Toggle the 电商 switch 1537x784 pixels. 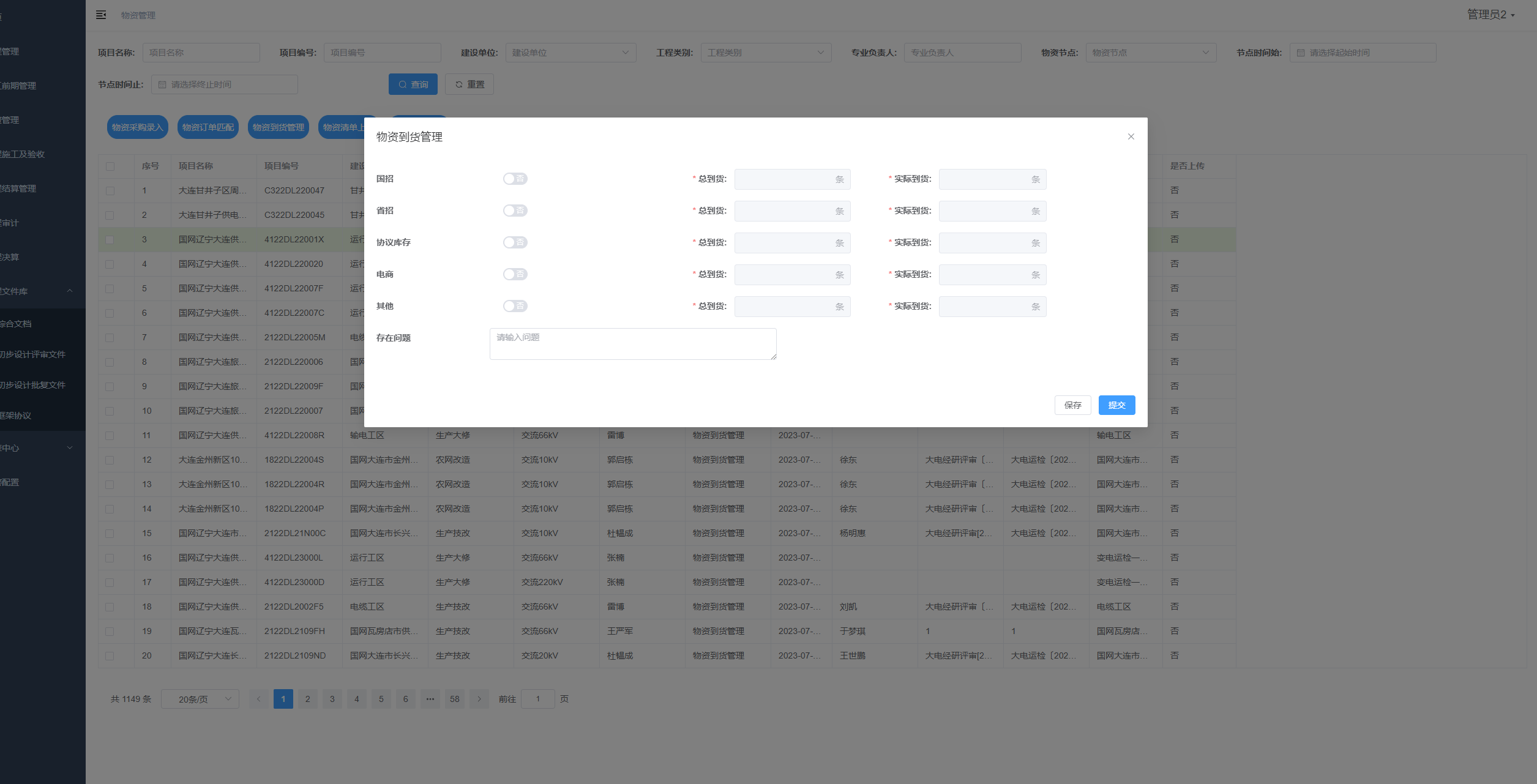(x=515, y=274)
